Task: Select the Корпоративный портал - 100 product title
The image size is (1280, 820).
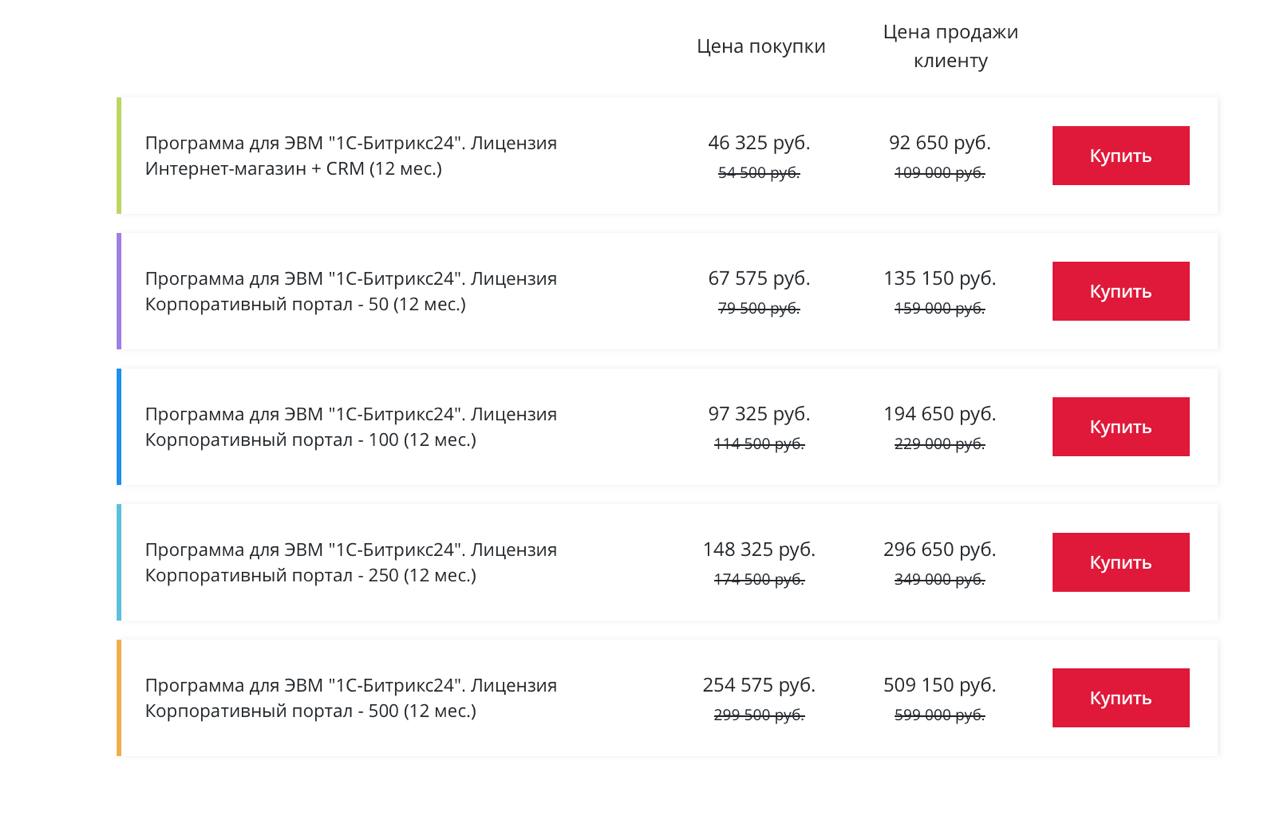Action: (x=350, y=426)
